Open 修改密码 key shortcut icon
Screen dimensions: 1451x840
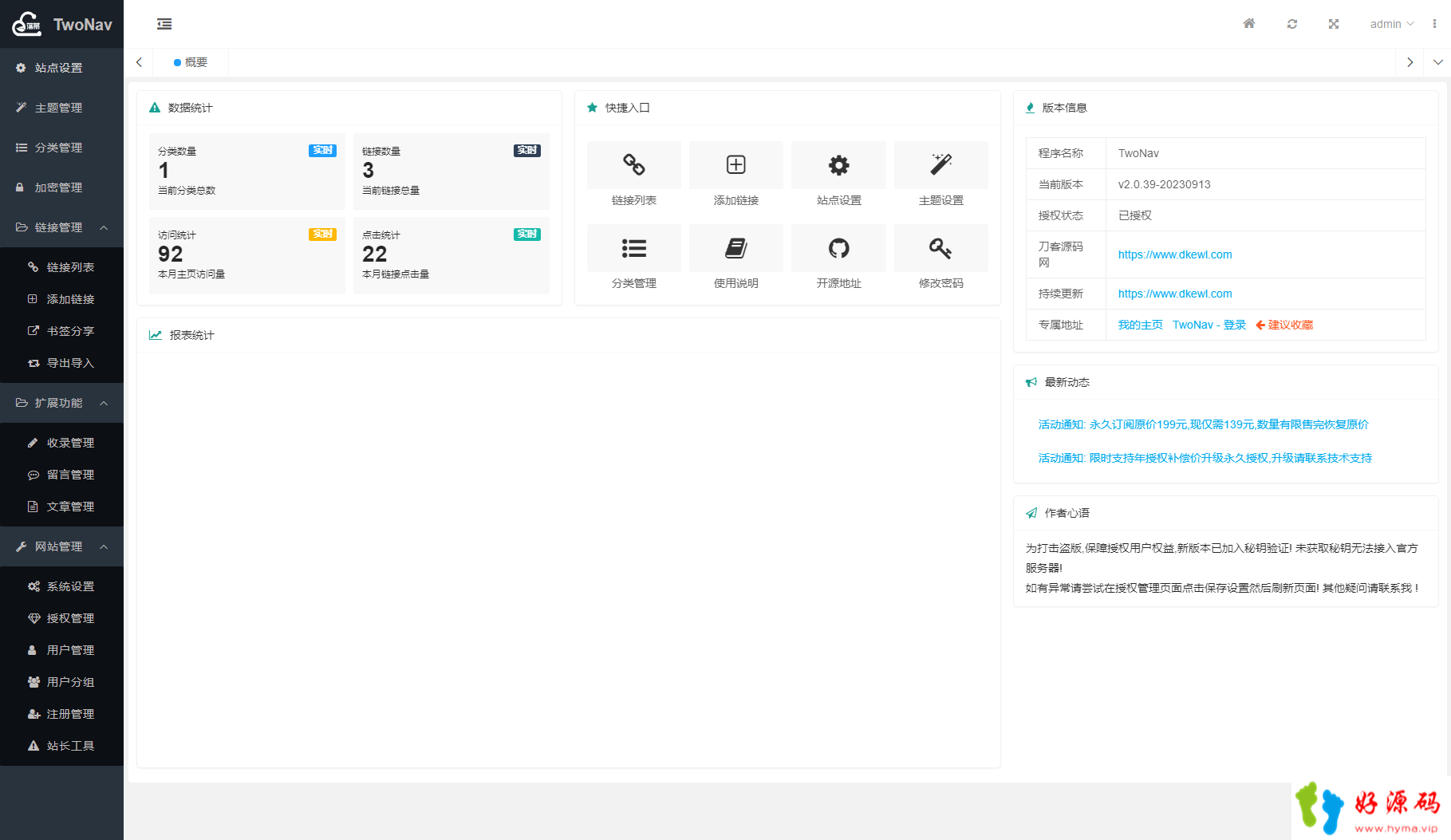click(941, 248)
